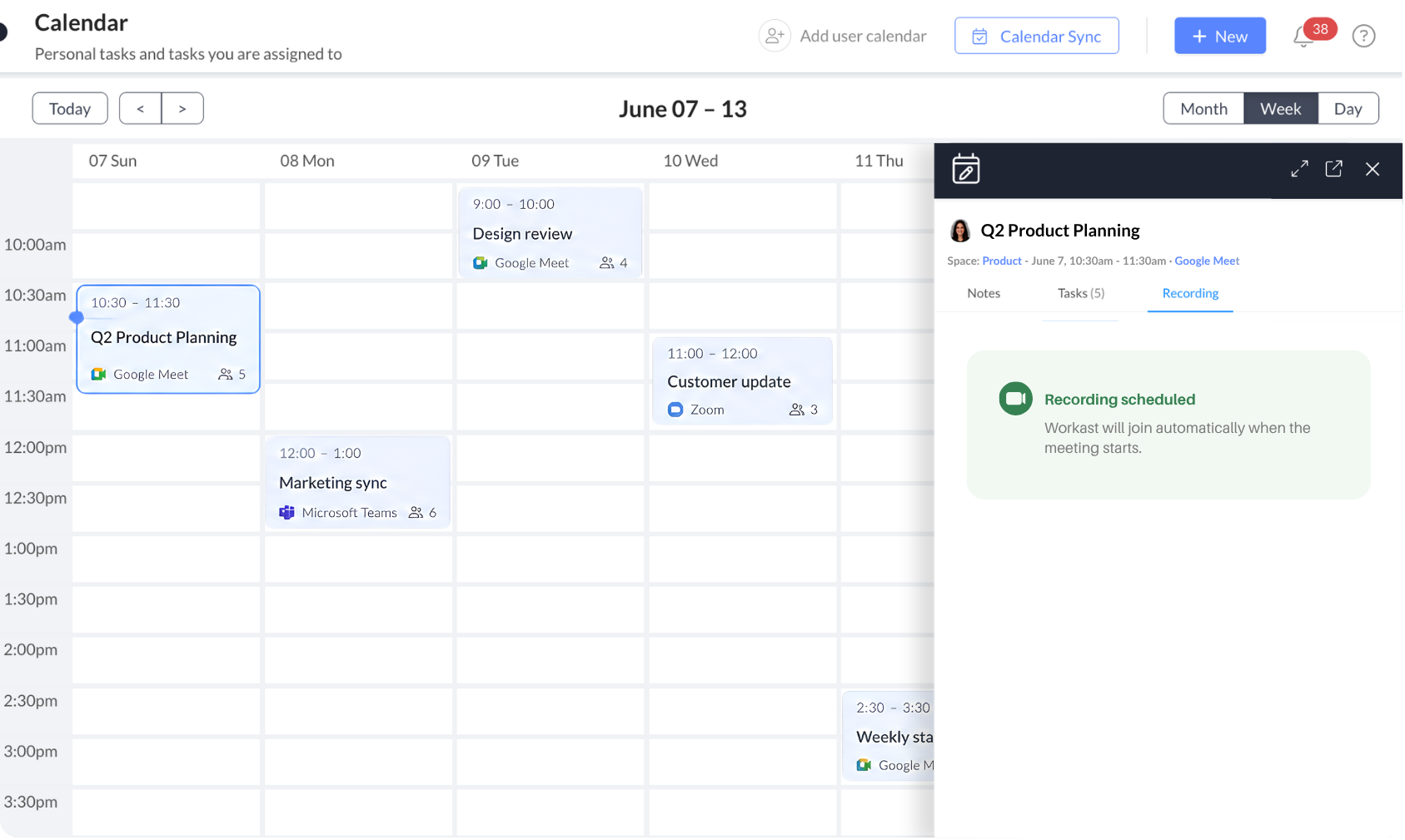Open the Product space link
Image resolution: width=1405 pixels, height=840 pixels.
pyautogui.click(x=1002, y=261)
